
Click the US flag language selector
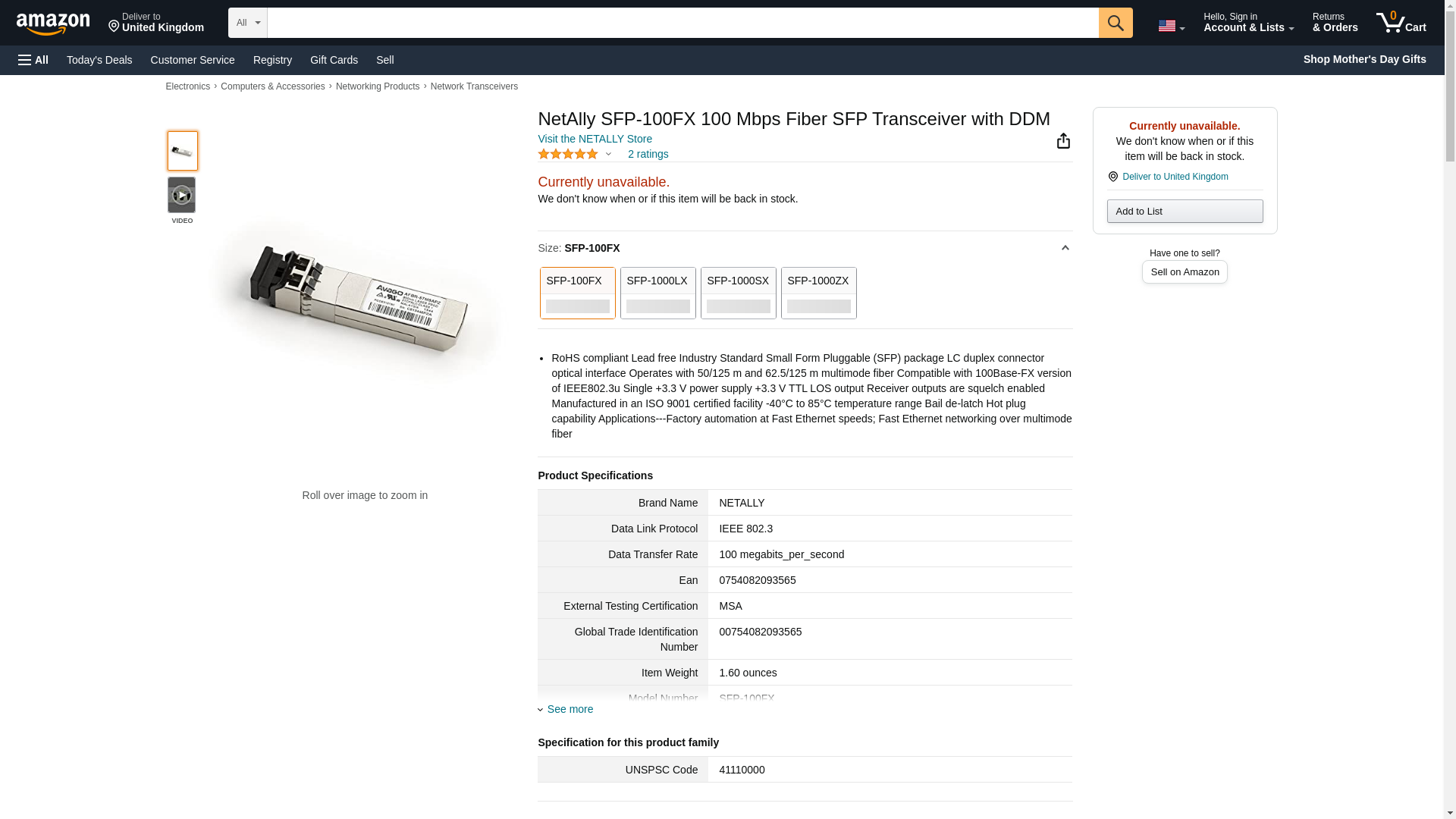pyautogui.click(x=1171, y=26)
